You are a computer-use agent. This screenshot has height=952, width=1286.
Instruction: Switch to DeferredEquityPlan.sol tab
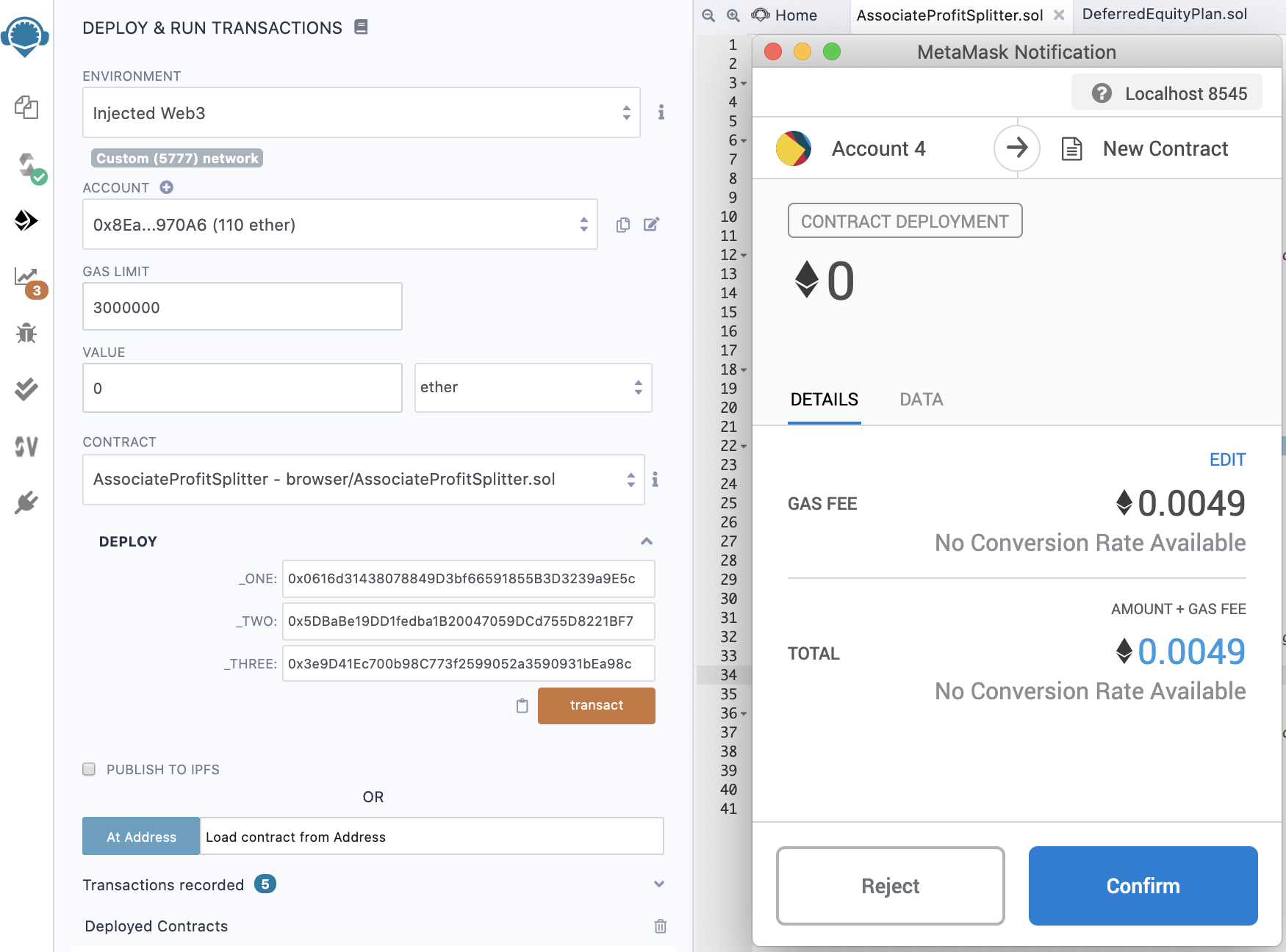(x=1165, y=15)
